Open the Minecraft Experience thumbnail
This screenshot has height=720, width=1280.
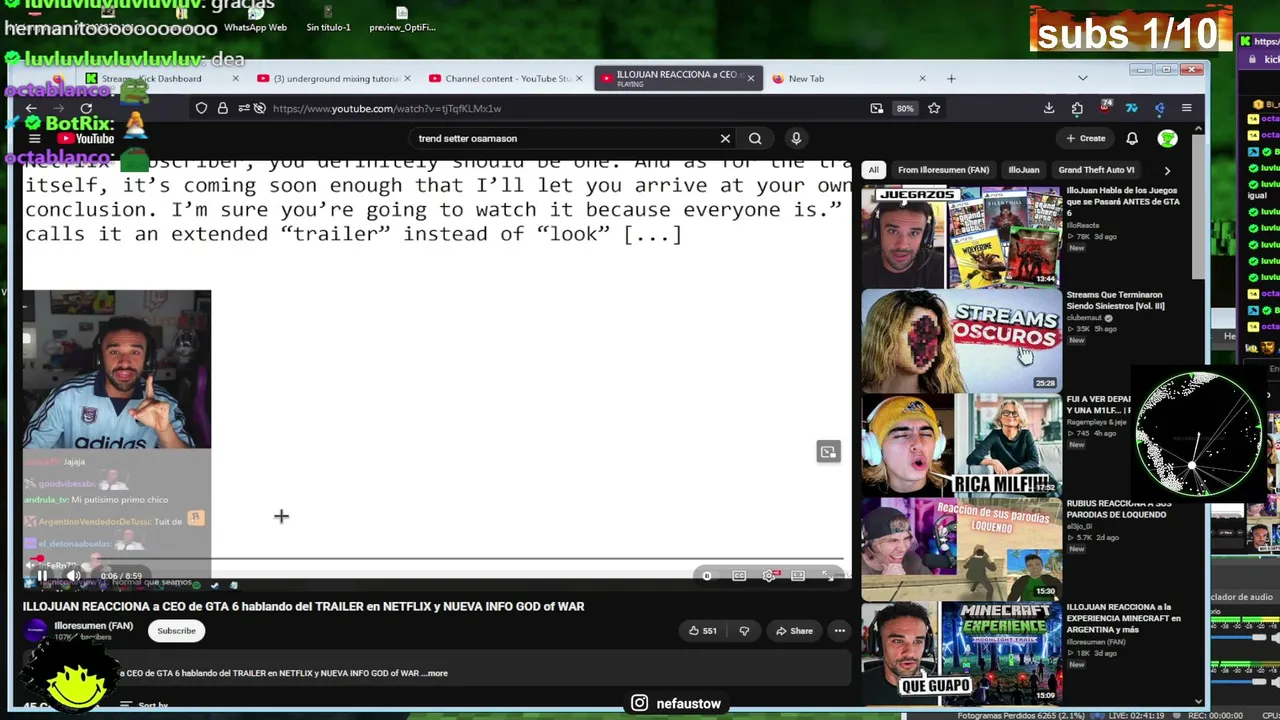click(x=961, y=652)
